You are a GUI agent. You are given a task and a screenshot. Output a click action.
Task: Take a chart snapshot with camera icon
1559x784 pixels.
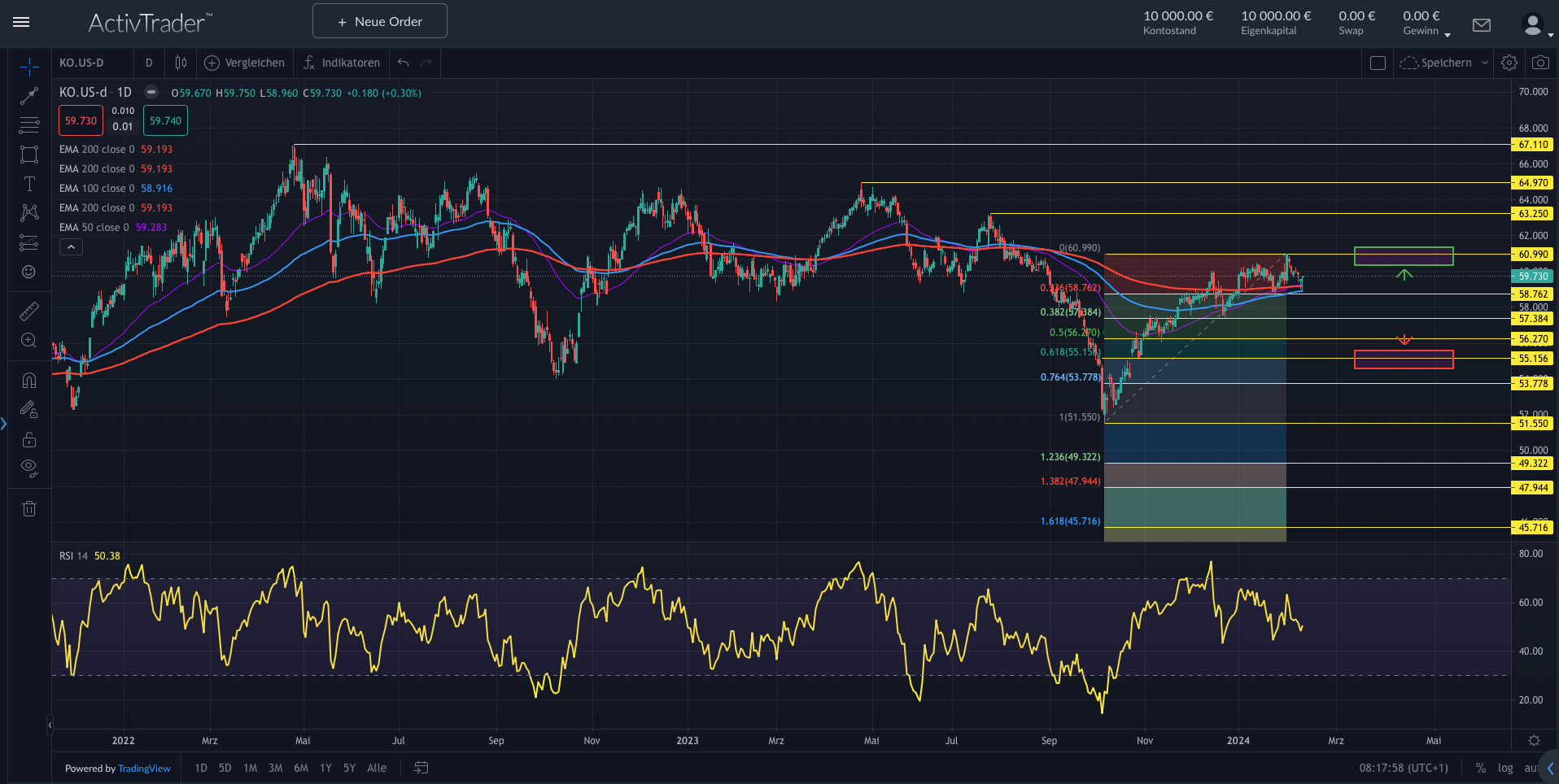point(1539,63)
